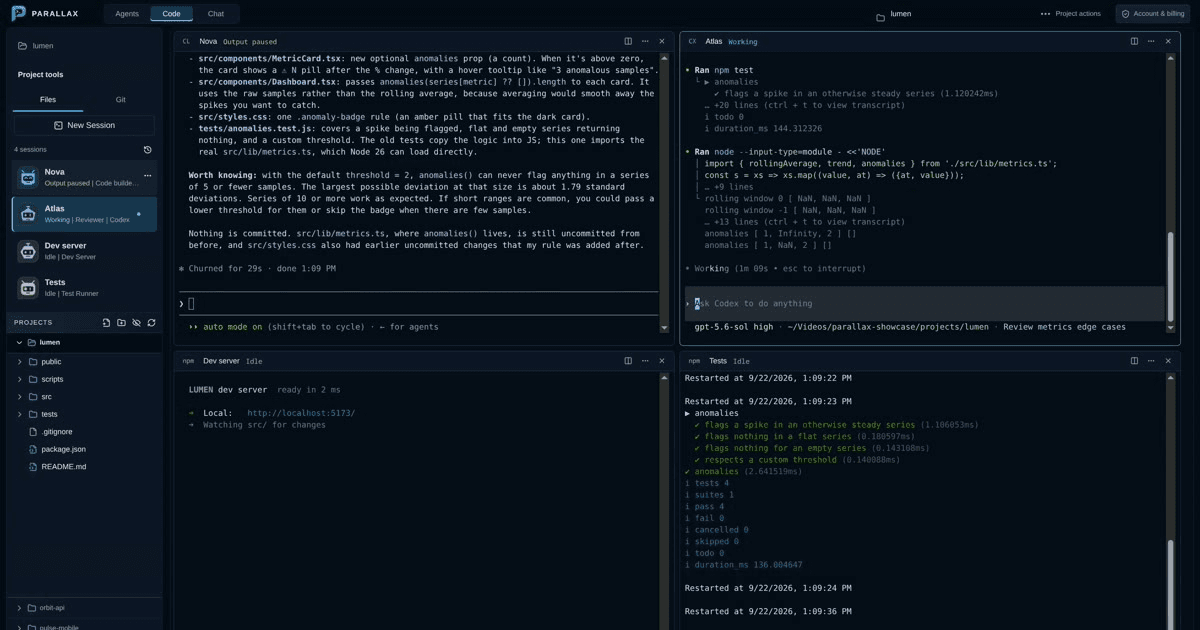Click the Ask Codex input field in Atlas
Screen dimensions: 1200x630
pyautogui.click(x=925, y=303)
